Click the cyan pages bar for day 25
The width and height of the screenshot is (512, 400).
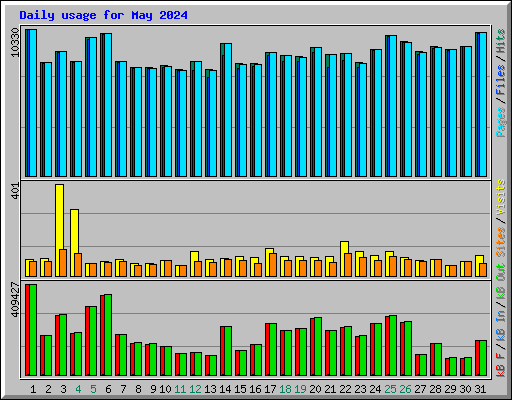point(393,106)
